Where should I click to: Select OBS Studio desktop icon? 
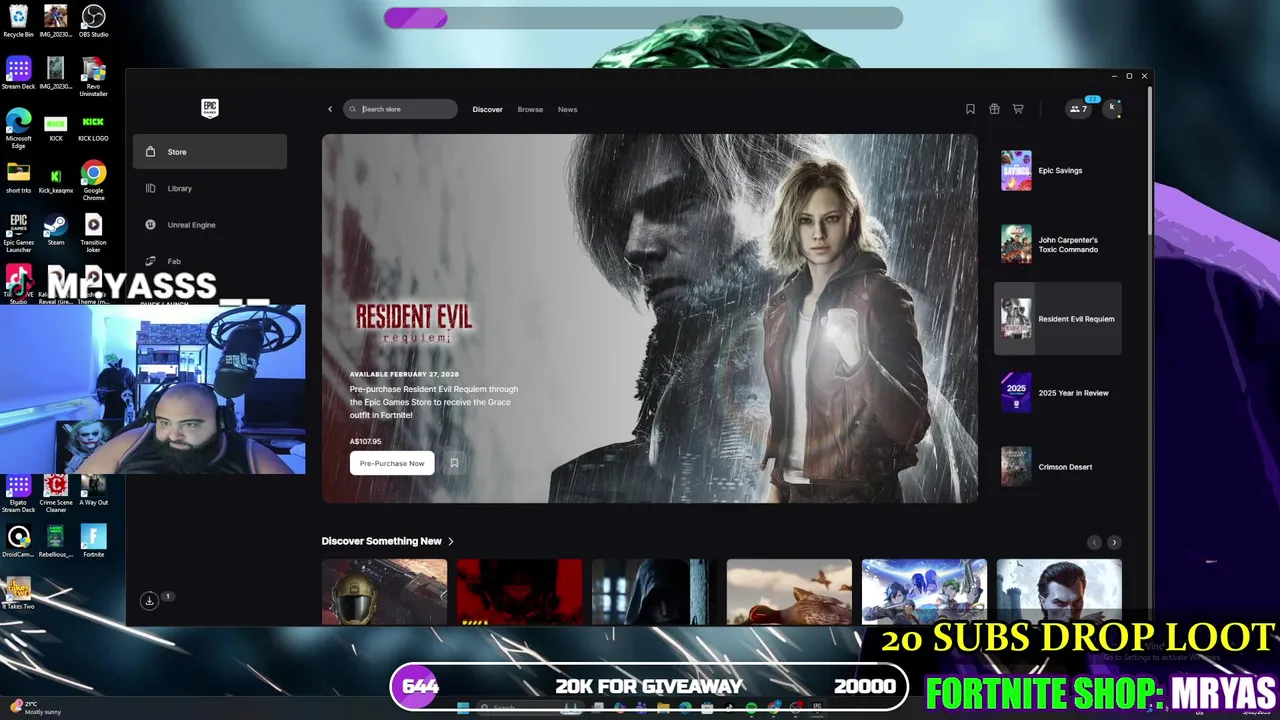pos(93,20)
